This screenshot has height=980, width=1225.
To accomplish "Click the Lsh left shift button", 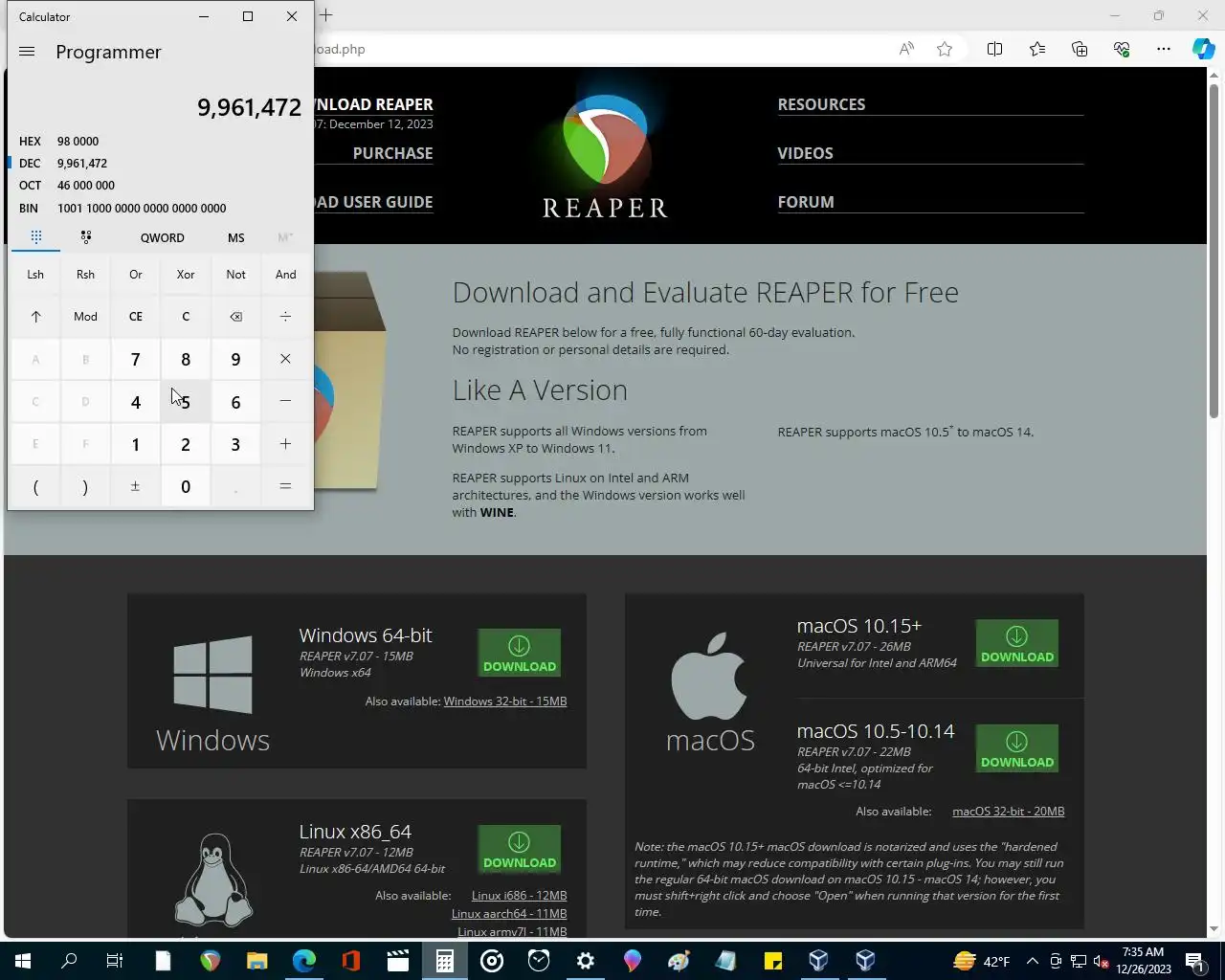I will coord(35,275).
